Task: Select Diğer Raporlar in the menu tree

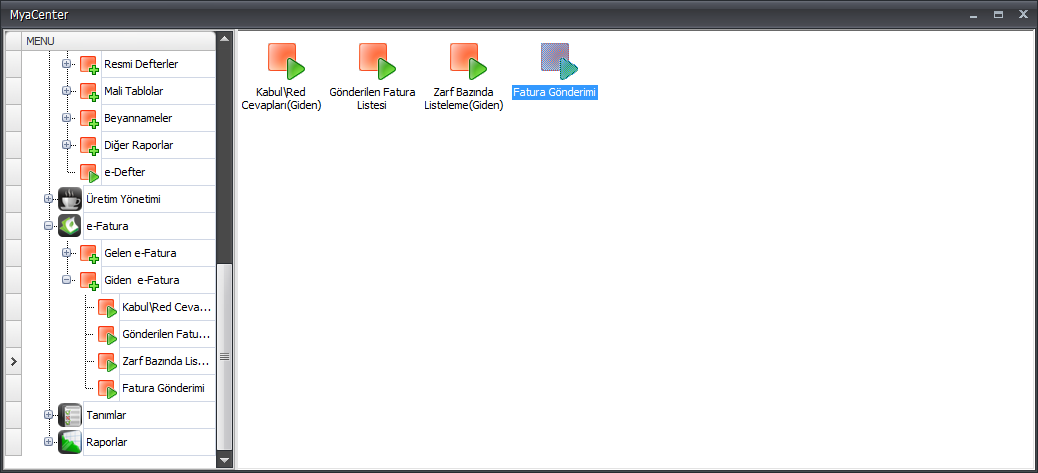Action: coord(139,145)
